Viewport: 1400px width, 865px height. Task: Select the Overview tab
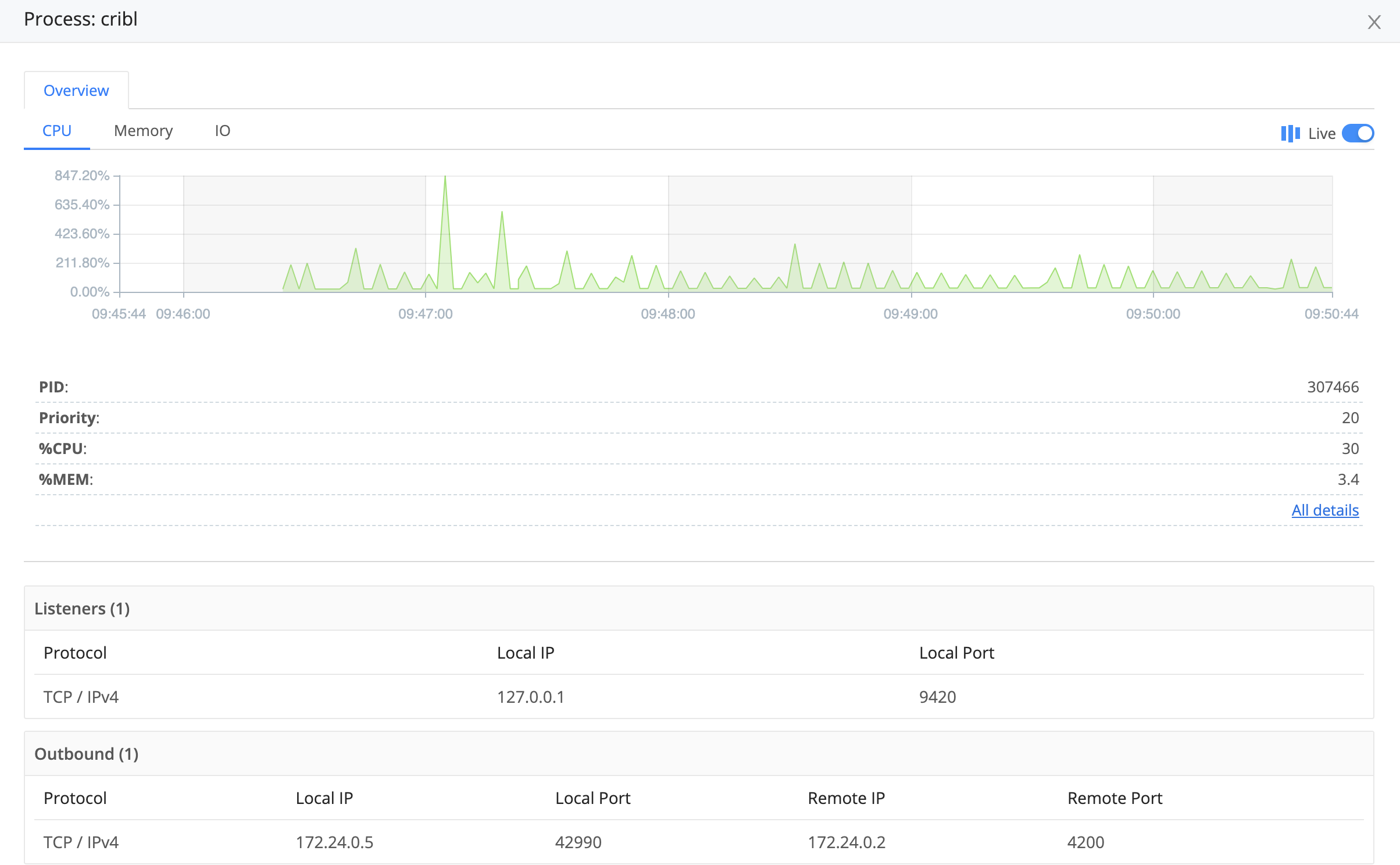coord(76,91)
